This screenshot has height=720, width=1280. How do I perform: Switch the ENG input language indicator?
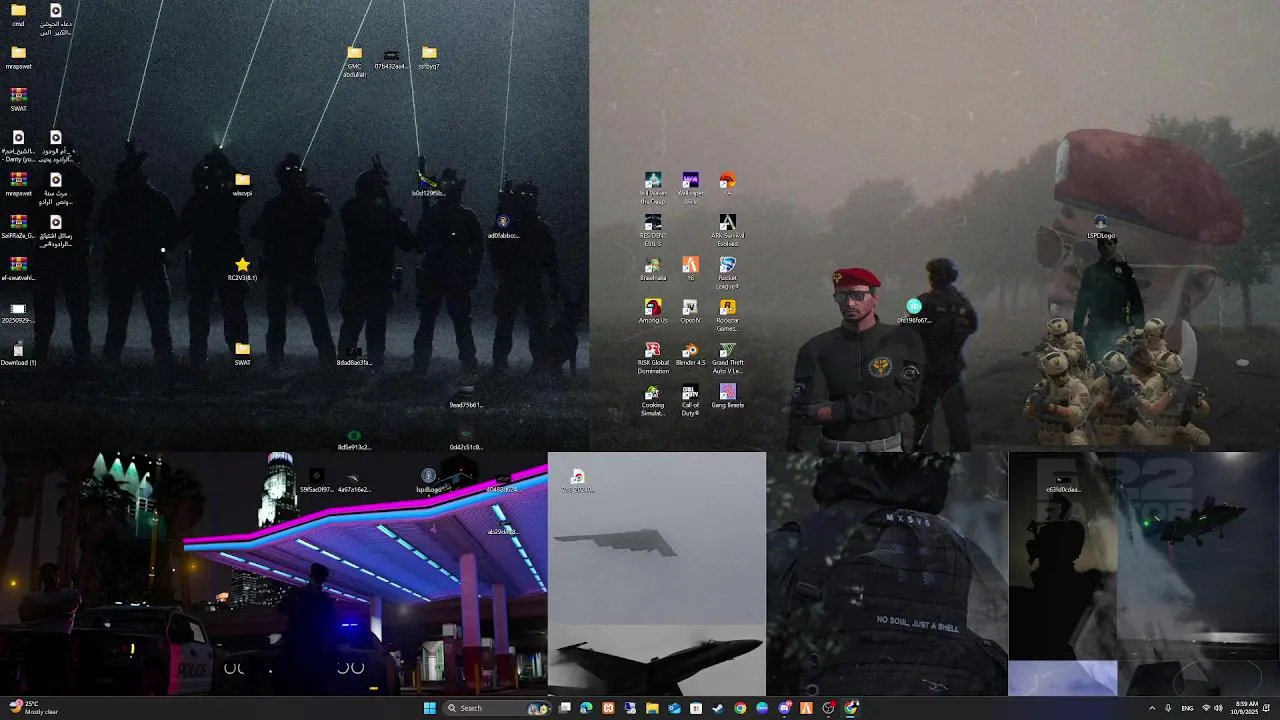pos(1187,708)
